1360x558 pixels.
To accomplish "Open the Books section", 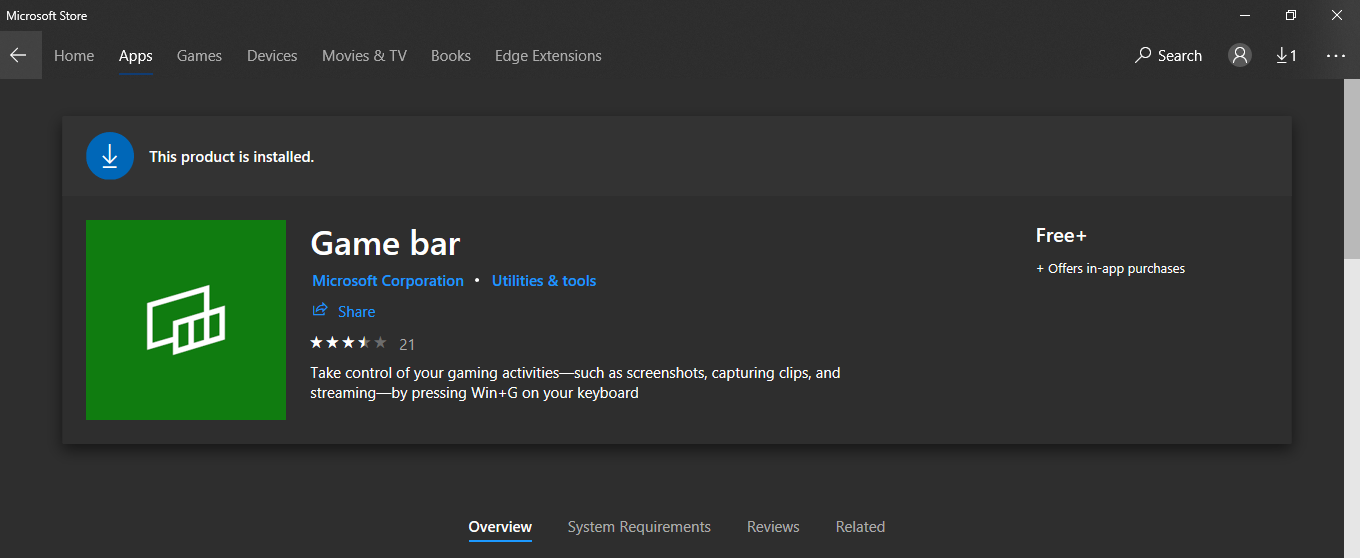I will (451, 56).
